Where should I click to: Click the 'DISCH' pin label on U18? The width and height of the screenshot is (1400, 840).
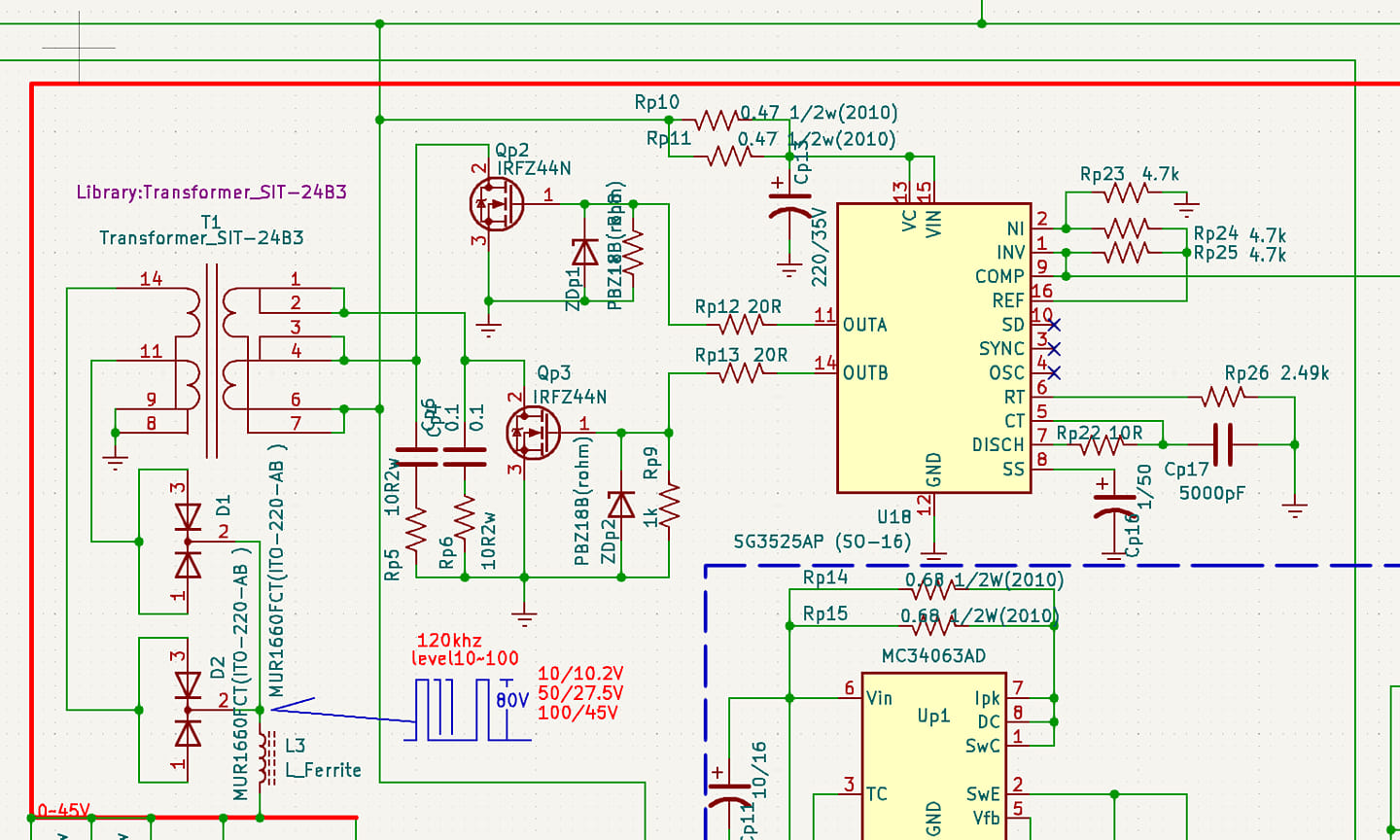click(x=998, y=444)
